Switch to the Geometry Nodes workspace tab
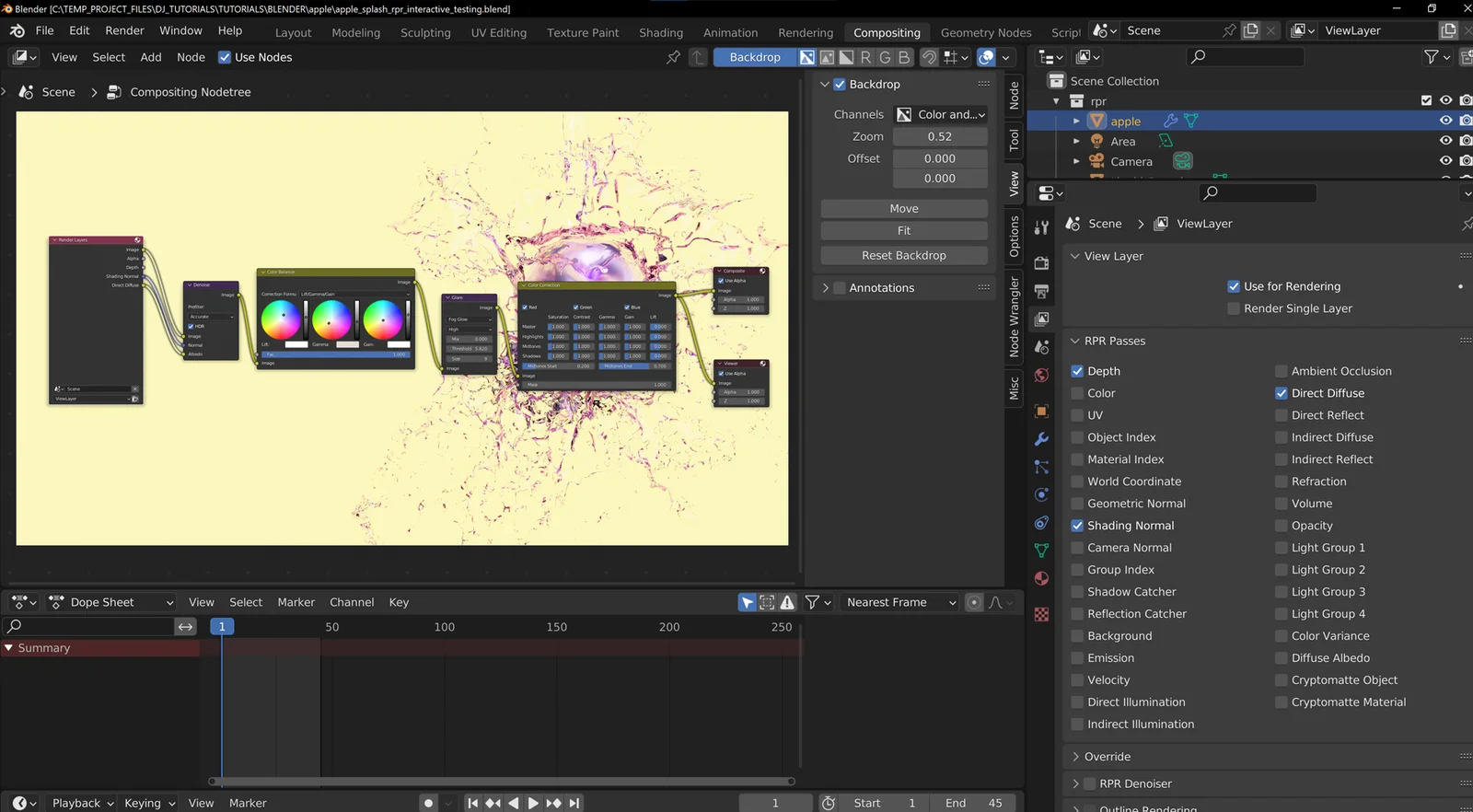Image resolution: width=1473 pixels, height=812 pixels. 986,32
